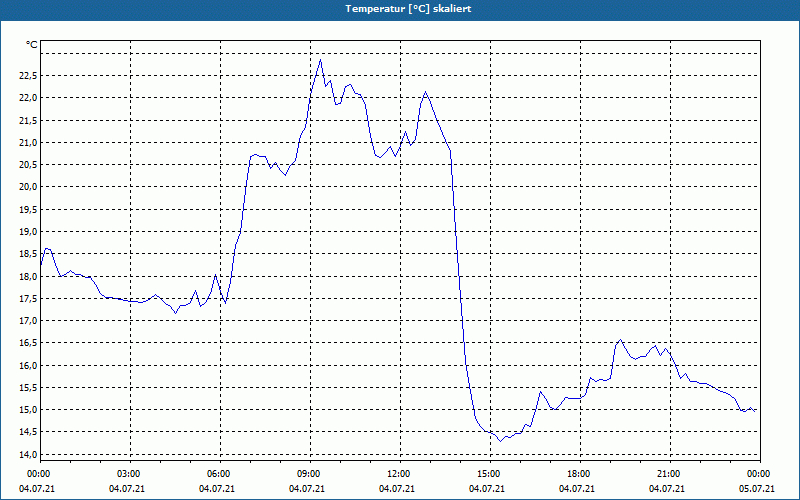
Task: Select the 09:00 x-axis time label
Action: coord(310,474)
